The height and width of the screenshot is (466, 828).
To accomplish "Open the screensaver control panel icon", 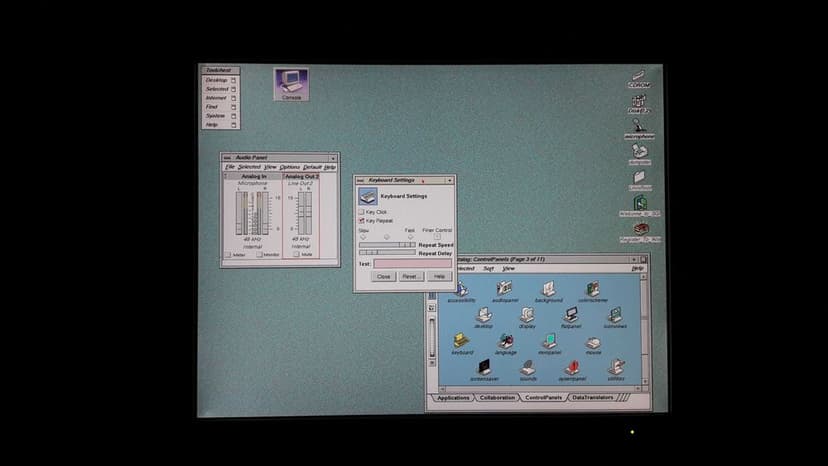I will click(484, 370).
